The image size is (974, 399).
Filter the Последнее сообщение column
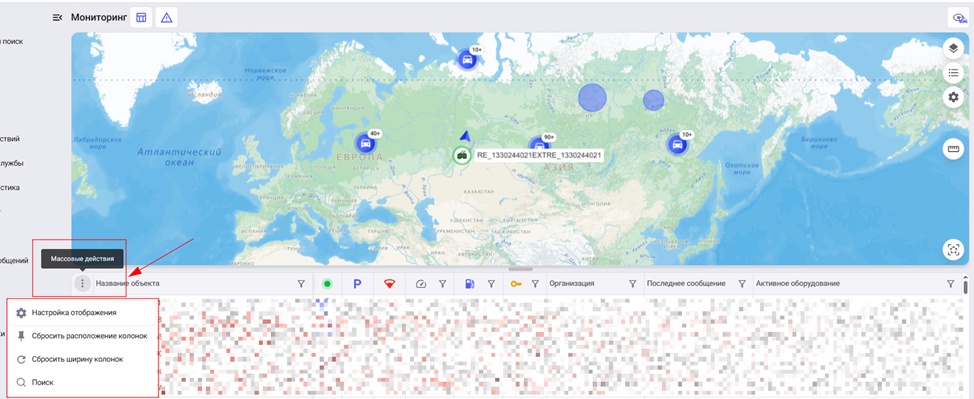pos(742,284)
